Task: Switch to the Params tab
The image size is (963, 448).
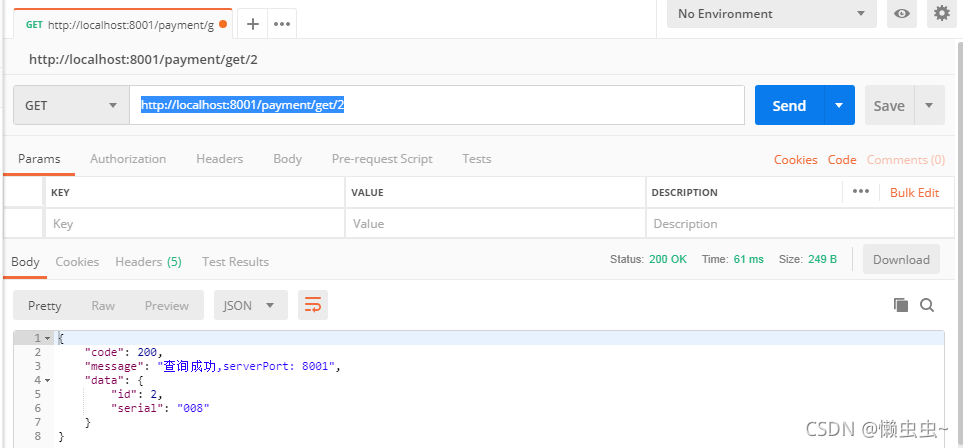Action: pos(39,159)
